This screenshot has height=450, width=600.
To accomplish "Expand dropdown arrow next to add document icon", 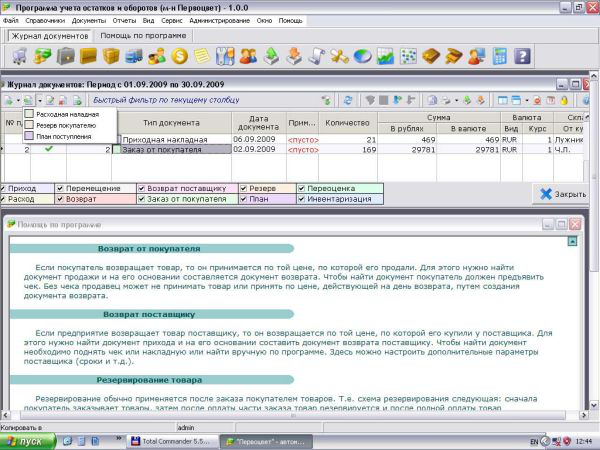I will click(18, 100).
